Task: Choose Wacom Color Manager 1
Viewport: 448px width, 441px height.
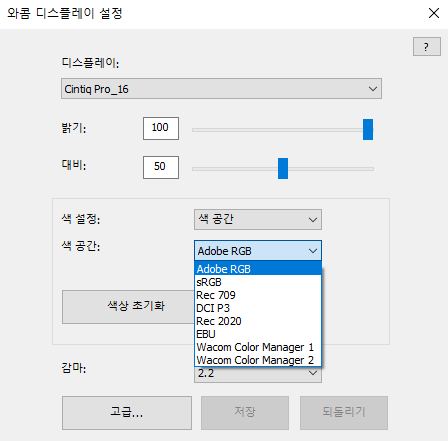Action: (258, 347)
